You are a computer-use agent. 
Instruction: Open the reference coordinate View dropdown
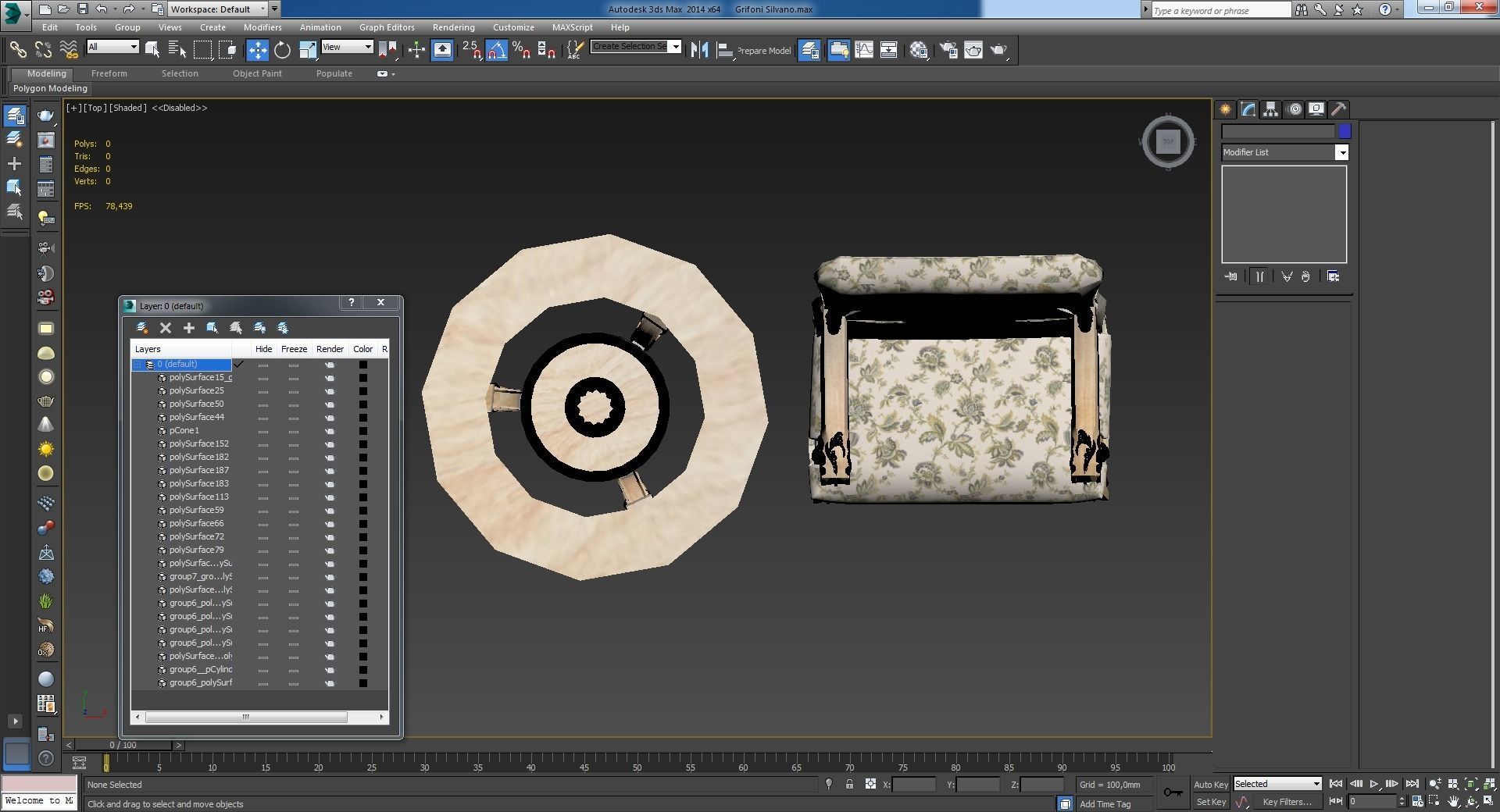(x=347, y=47)
